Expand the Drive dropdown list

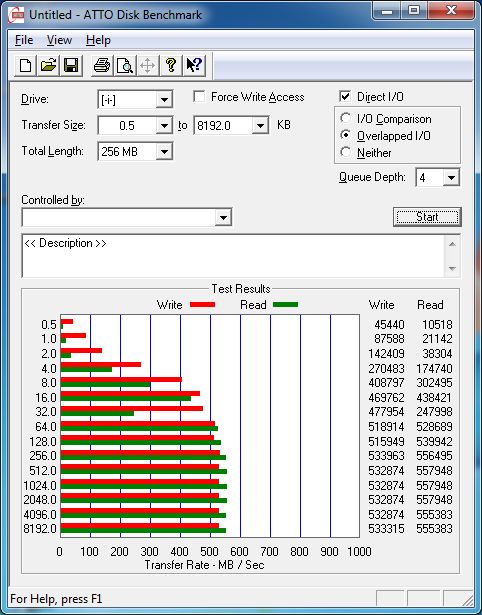pos(164,100)
